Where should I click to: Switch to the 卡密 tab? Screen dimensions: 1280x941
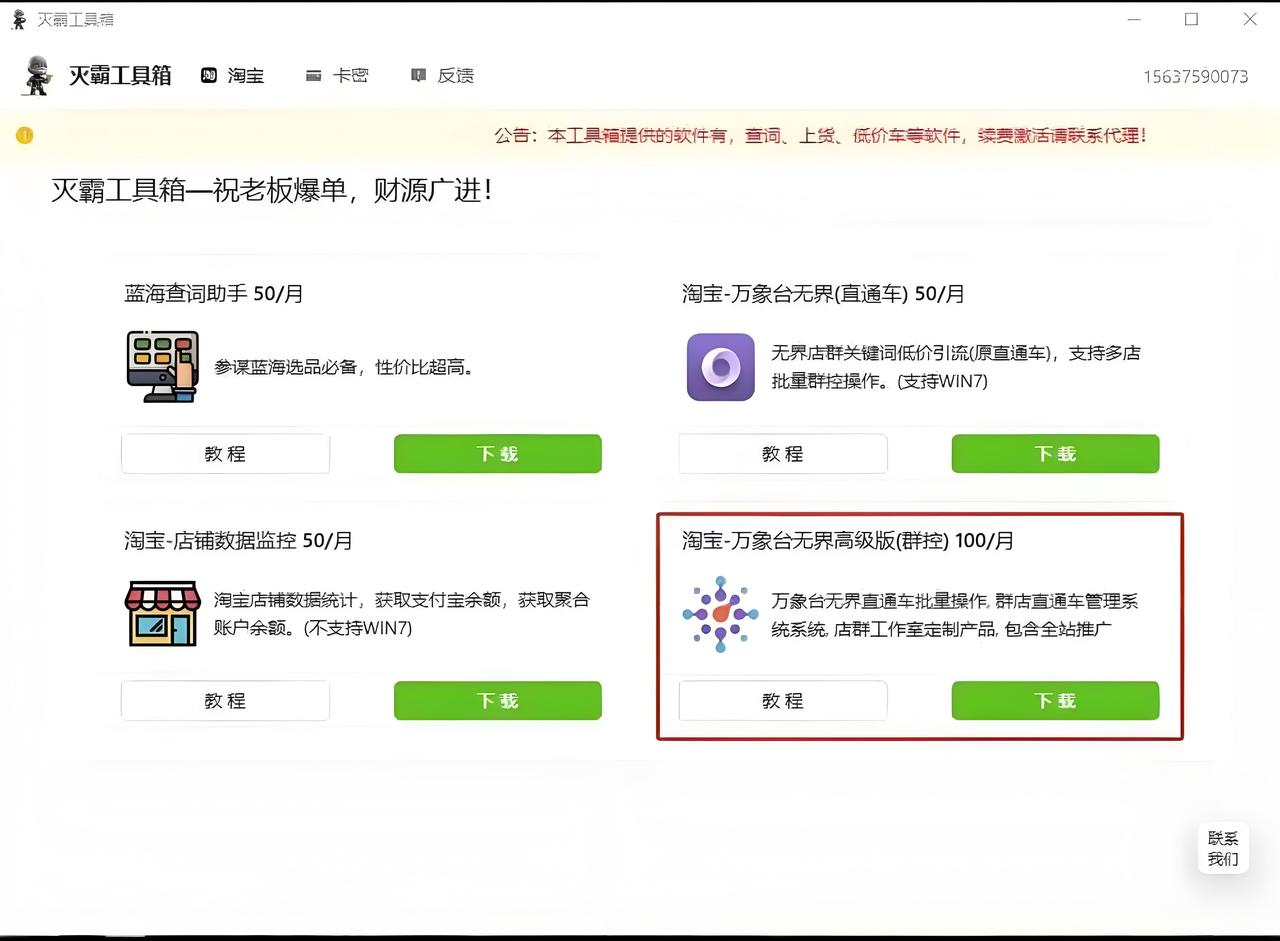338,76
